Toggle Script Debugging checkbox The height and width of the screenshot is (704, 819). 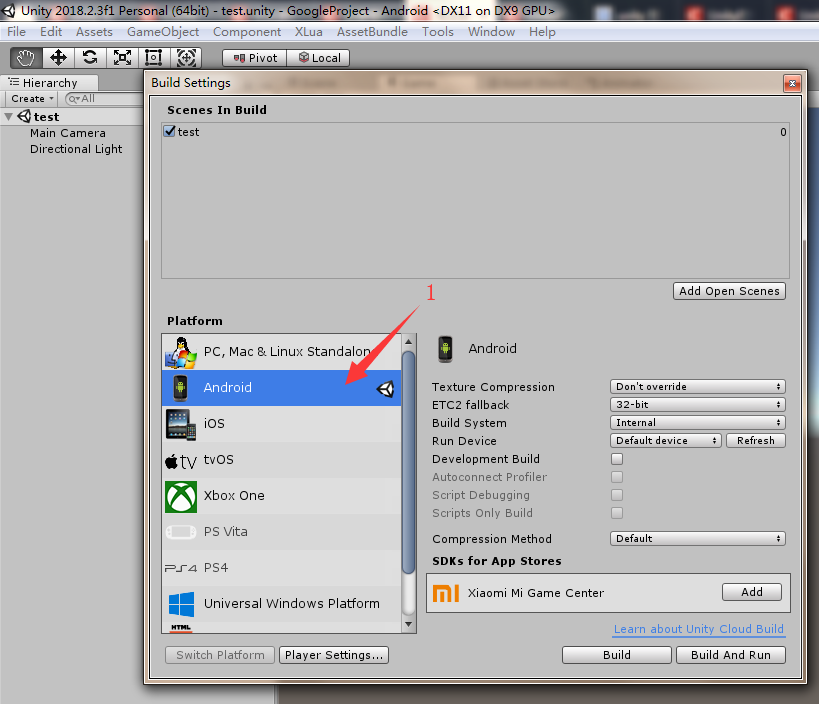[617, 495]
